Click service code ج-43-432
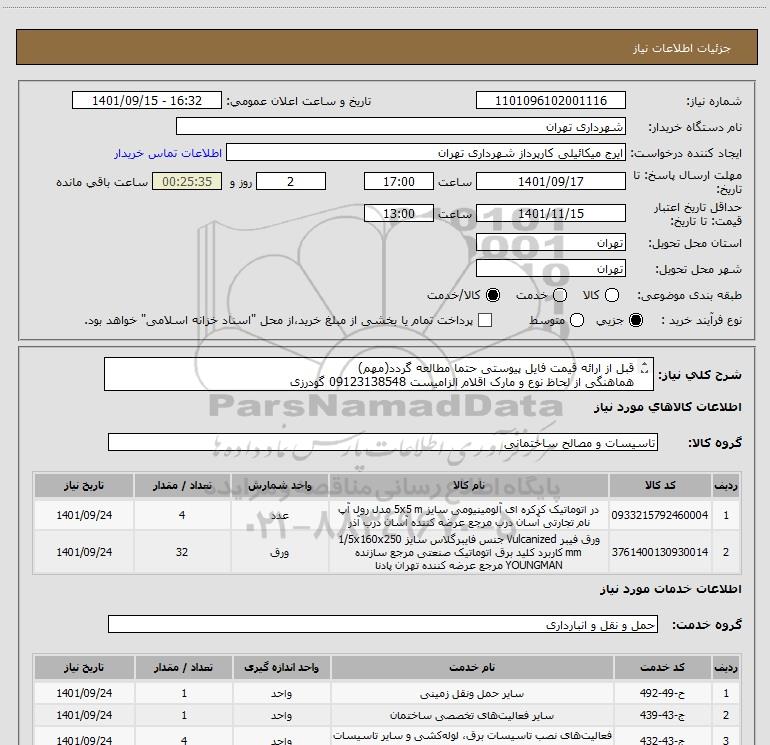 [662, 740]
